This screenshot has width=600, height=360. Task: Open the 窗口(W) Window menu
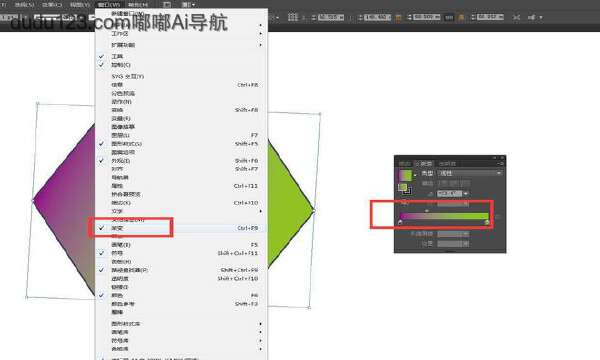click(109, 5)
